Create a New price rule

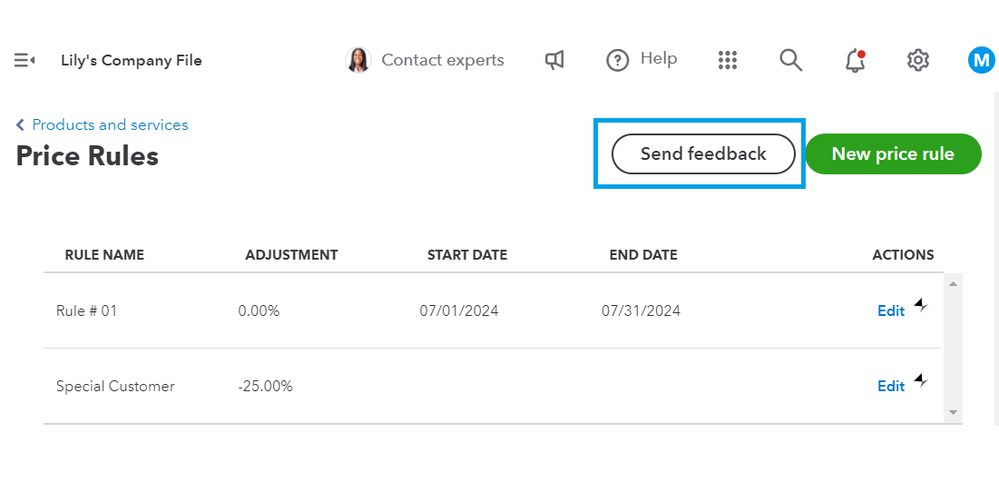(893, 154)
